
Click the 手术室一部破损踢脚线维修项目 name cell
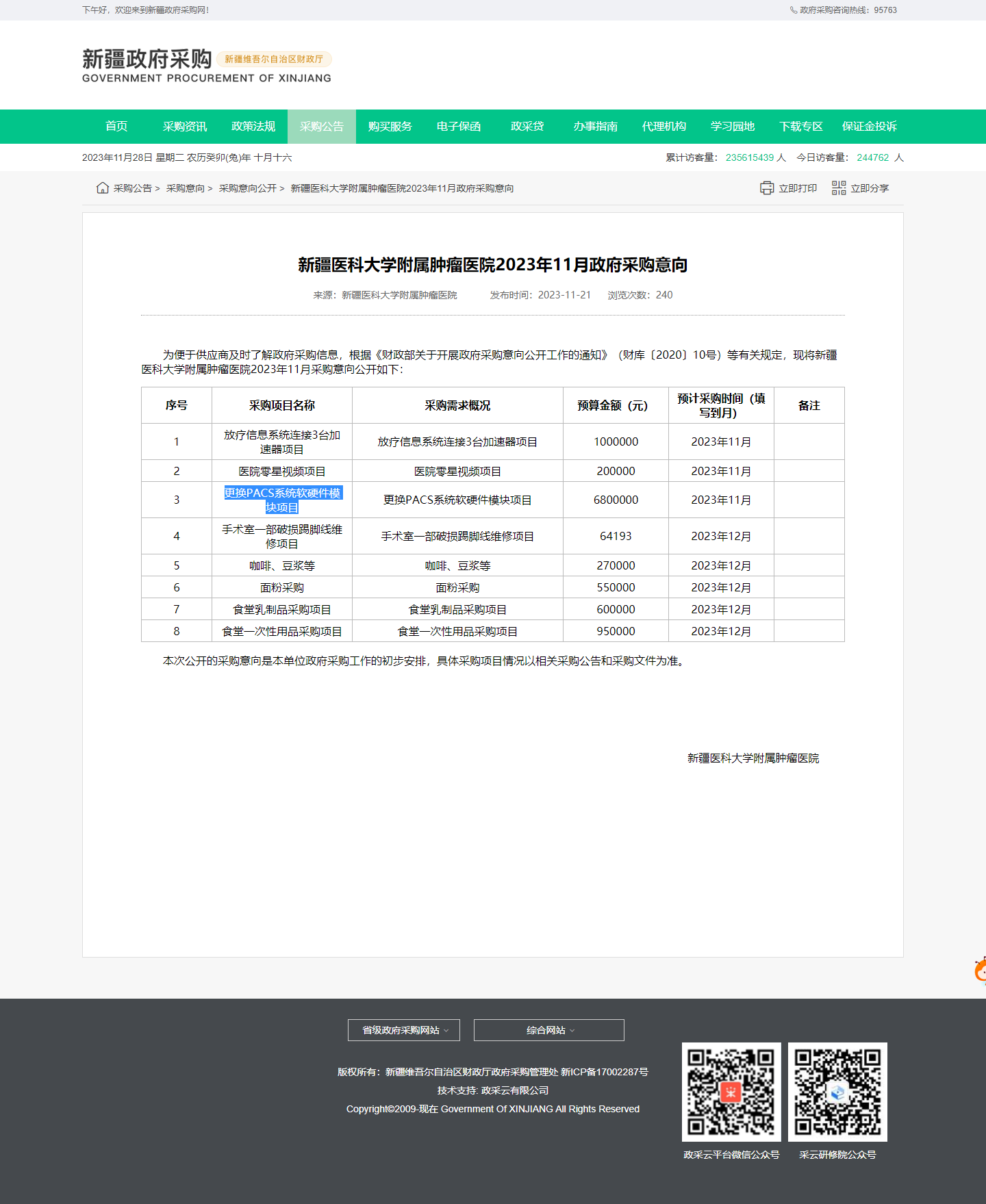tap(282, 537)
